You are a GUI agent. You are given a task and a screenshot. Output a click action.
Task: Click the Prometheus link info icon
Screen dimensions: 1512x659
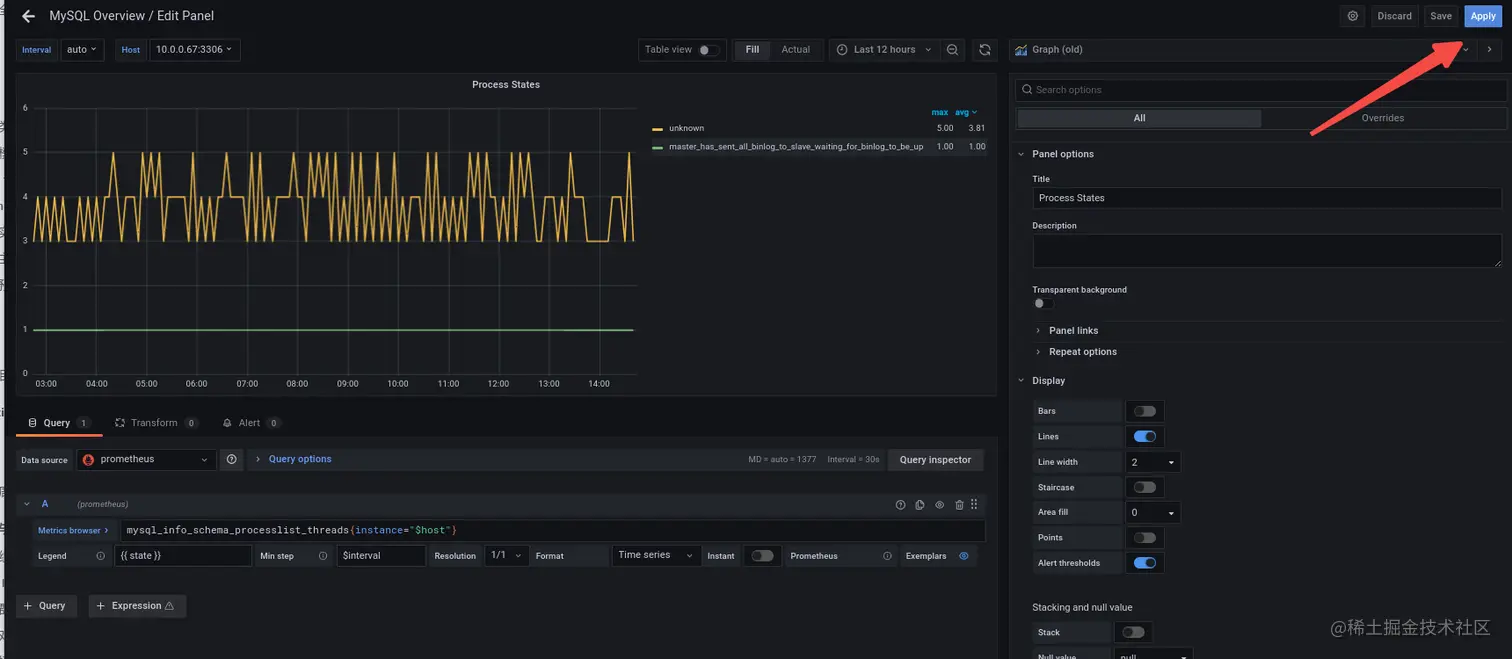point(887,556)
